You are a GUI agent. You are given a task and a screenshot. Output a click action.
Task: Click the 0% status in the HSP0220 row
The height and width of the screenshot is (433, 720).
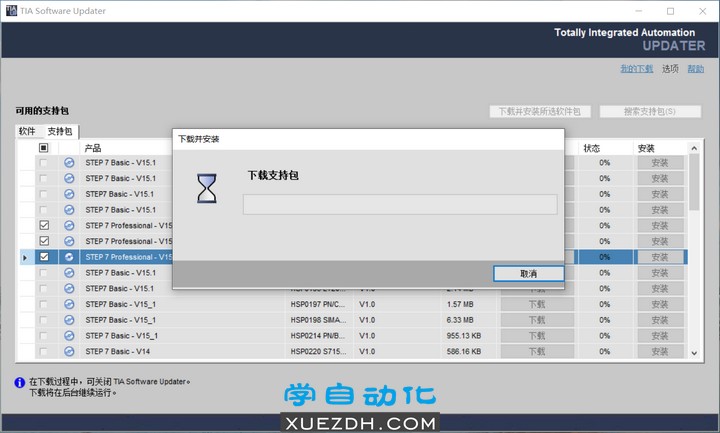[605, 351]
